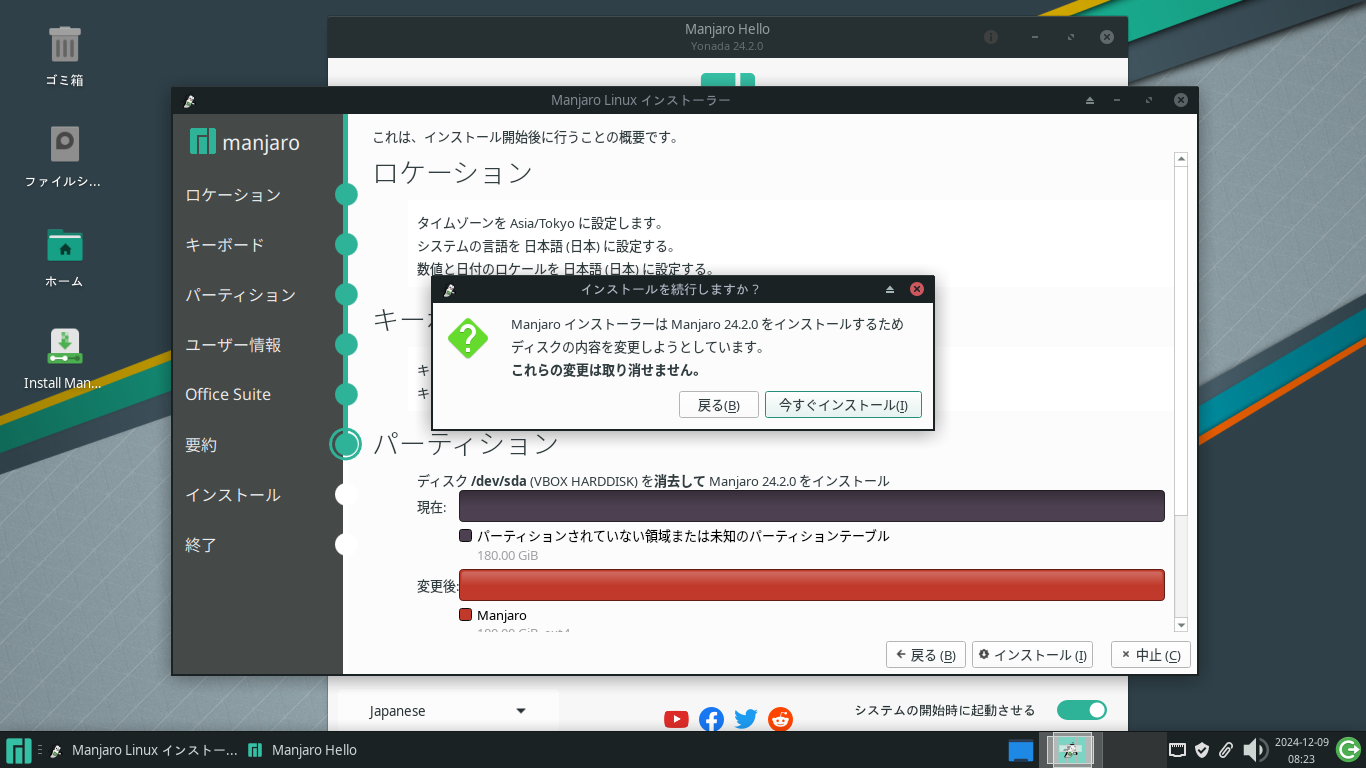
Task: Open the Reddit link icon in Manjaro Hello
Action: [780, 719]
